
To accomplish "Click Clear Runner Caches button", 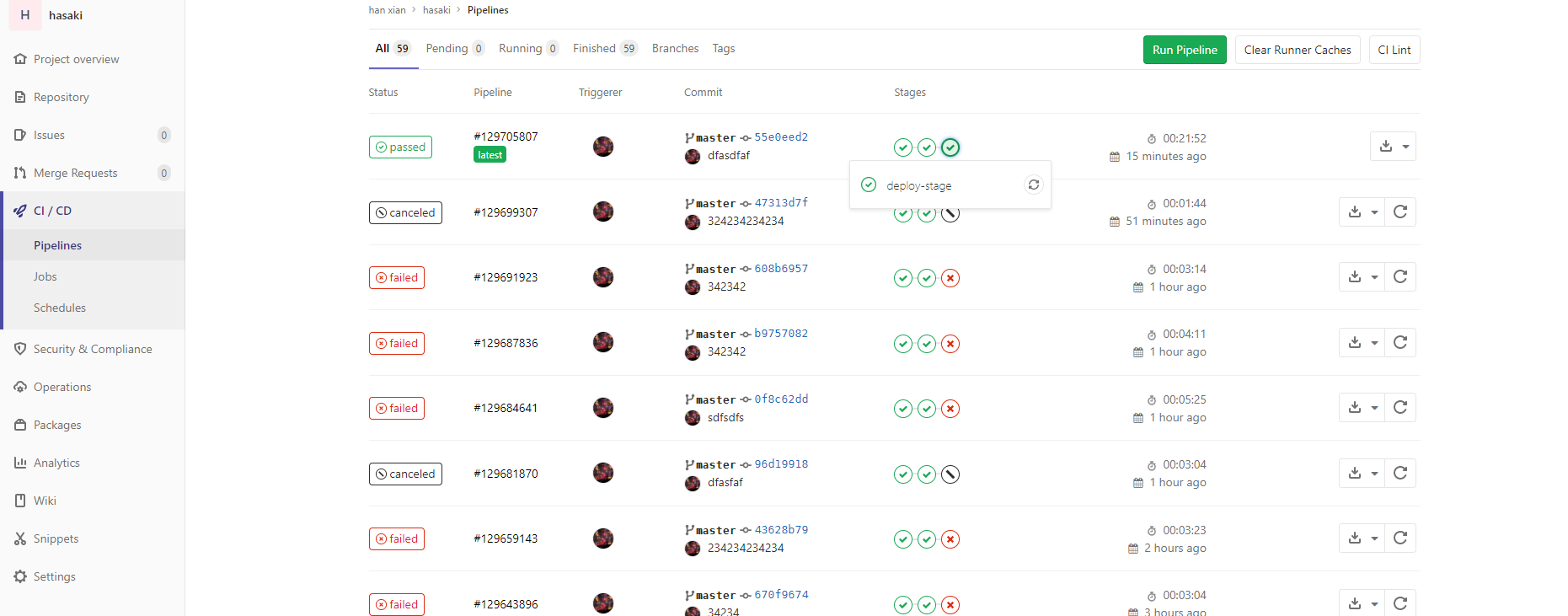I will (x=1298, y=50).
